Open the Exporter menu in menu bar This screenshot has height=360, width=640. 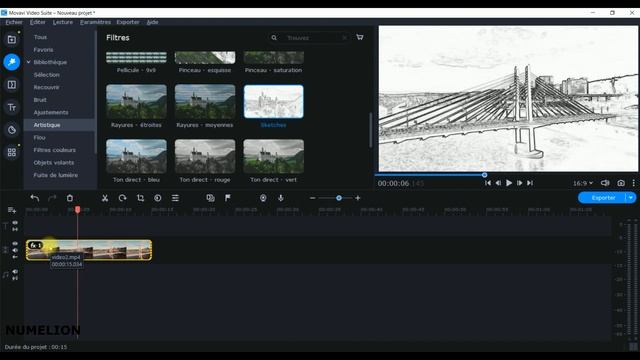[128, 22]
